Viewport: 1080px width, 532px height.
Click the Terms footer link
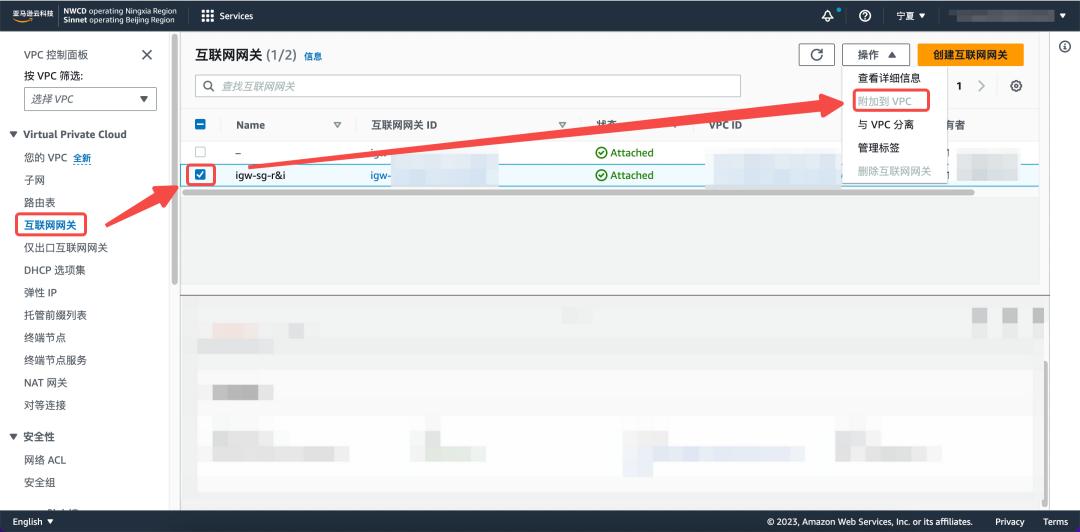pos(1055,522)
